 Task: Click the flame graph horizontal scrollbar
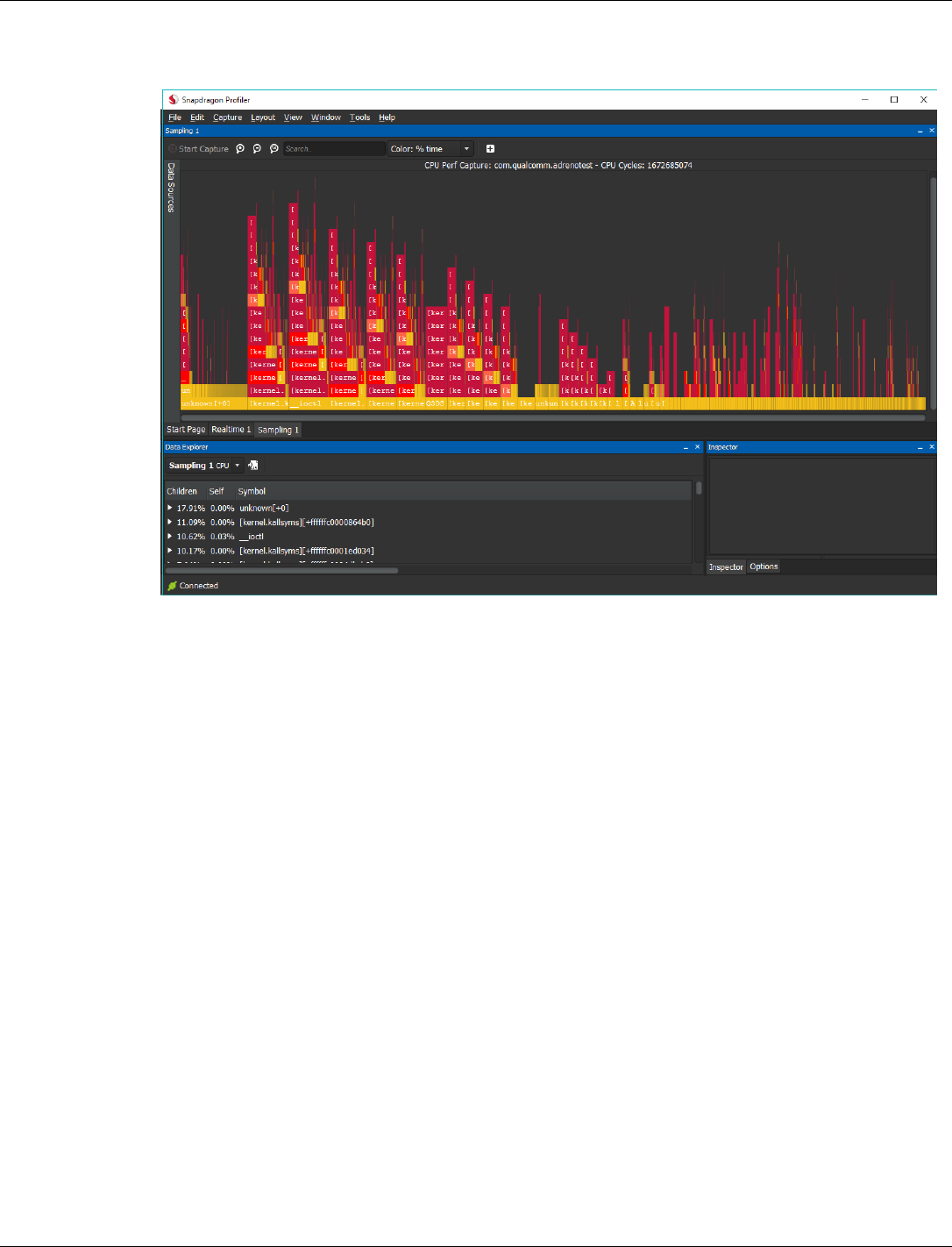coord(552,418)
